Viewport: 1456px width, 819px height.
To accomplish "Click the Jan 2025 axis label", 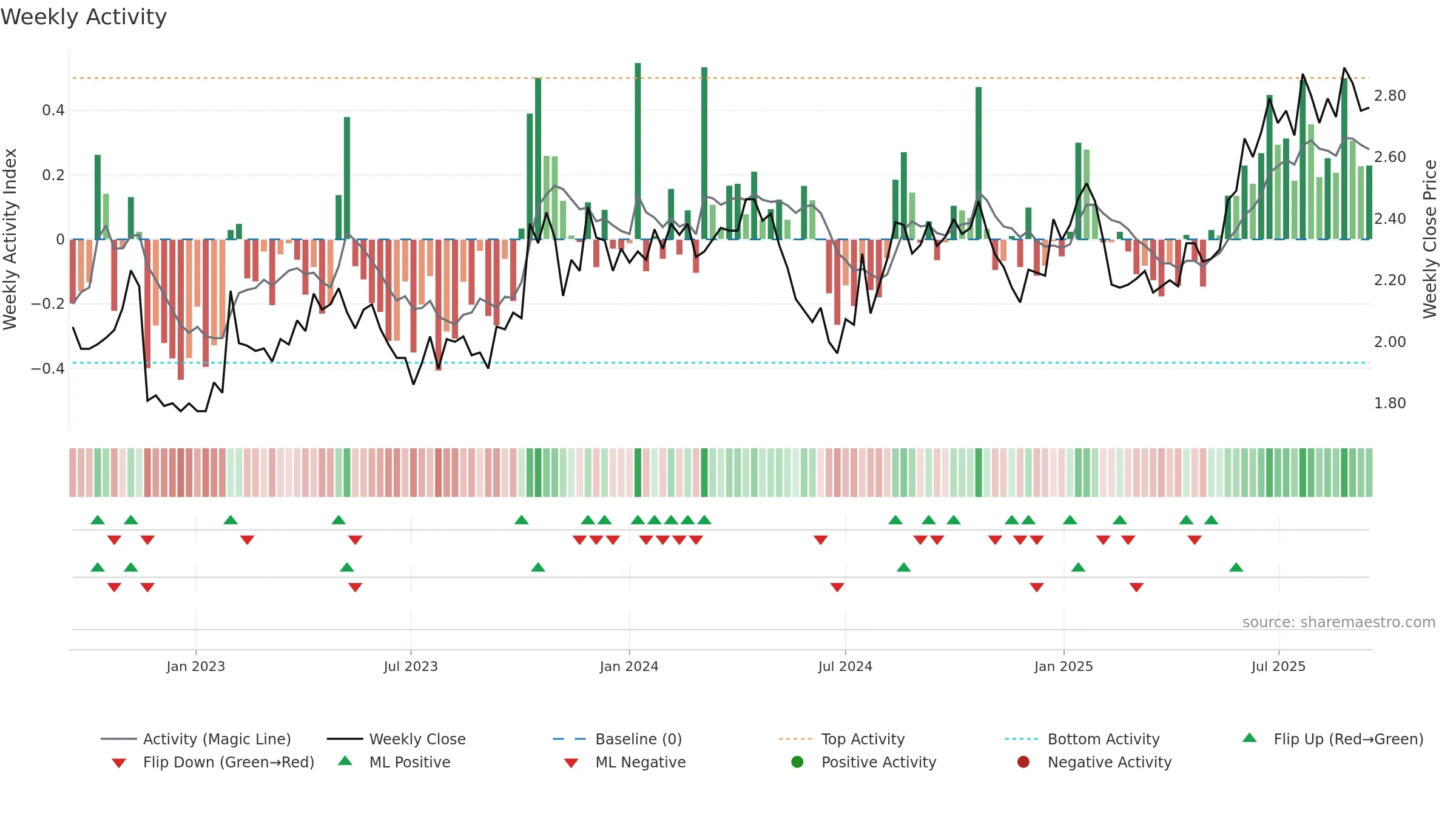I will (x=1063, y=666).
